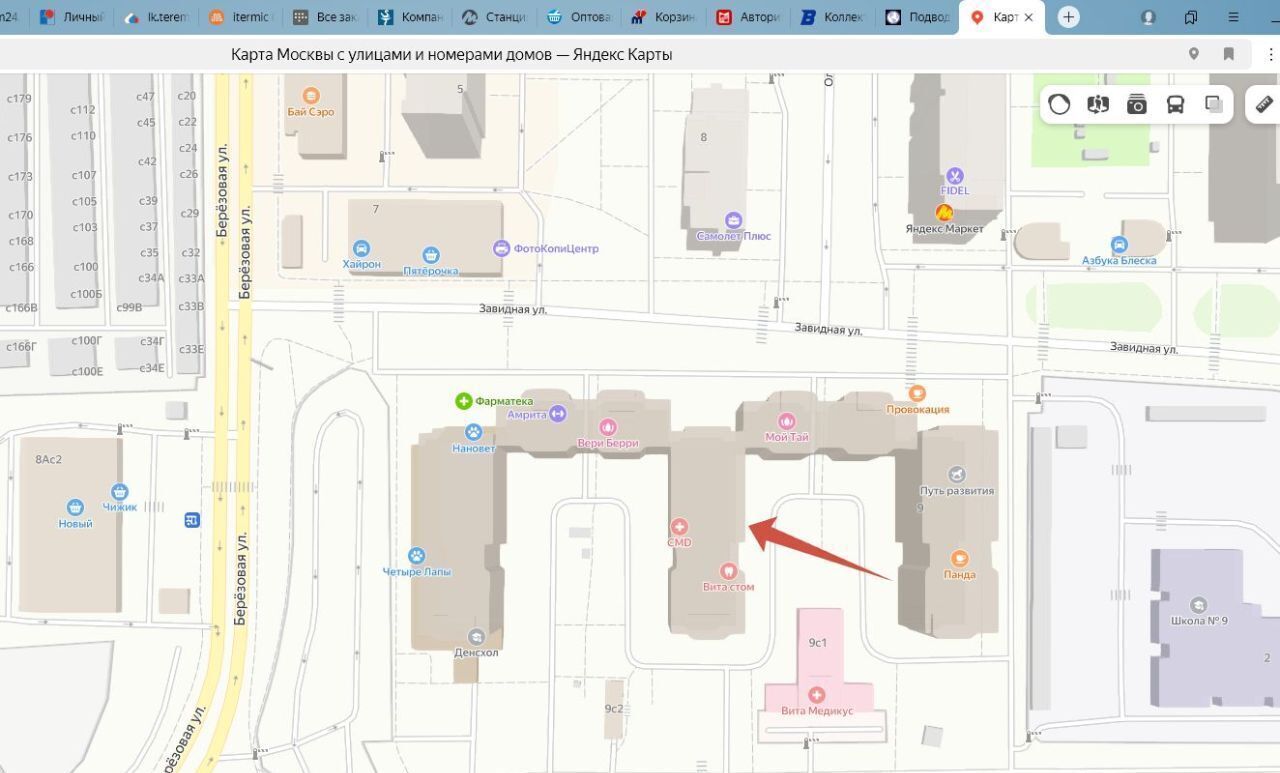Click building label с100Б on map
The width and height of the screenshot is (1280, 773).
[x=87, y=294]
